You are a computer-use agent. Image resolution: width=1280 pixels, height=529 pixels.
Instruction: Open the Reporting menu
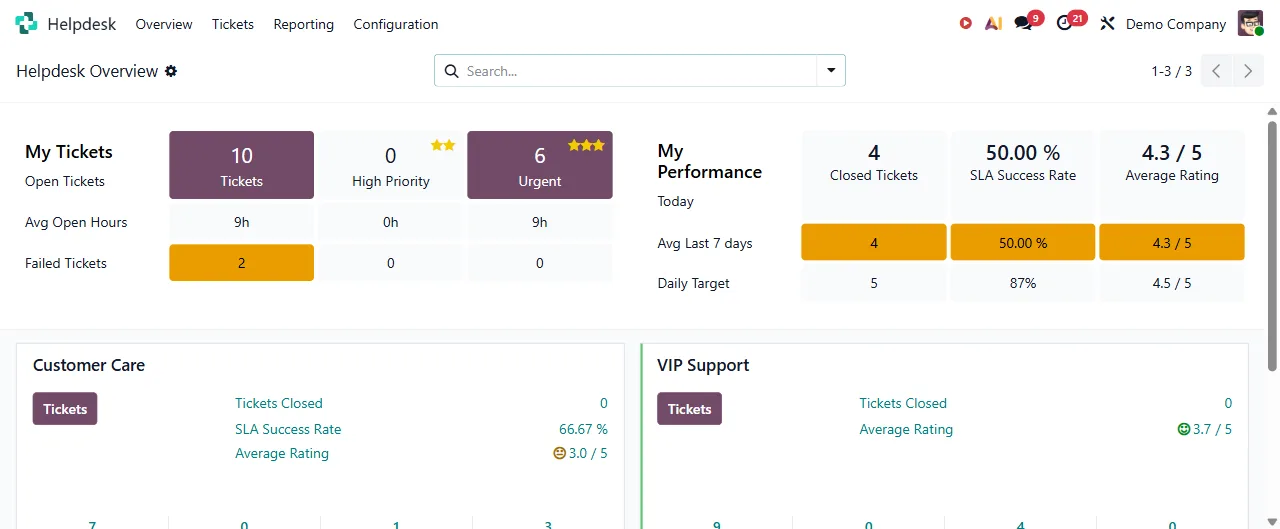304,24
